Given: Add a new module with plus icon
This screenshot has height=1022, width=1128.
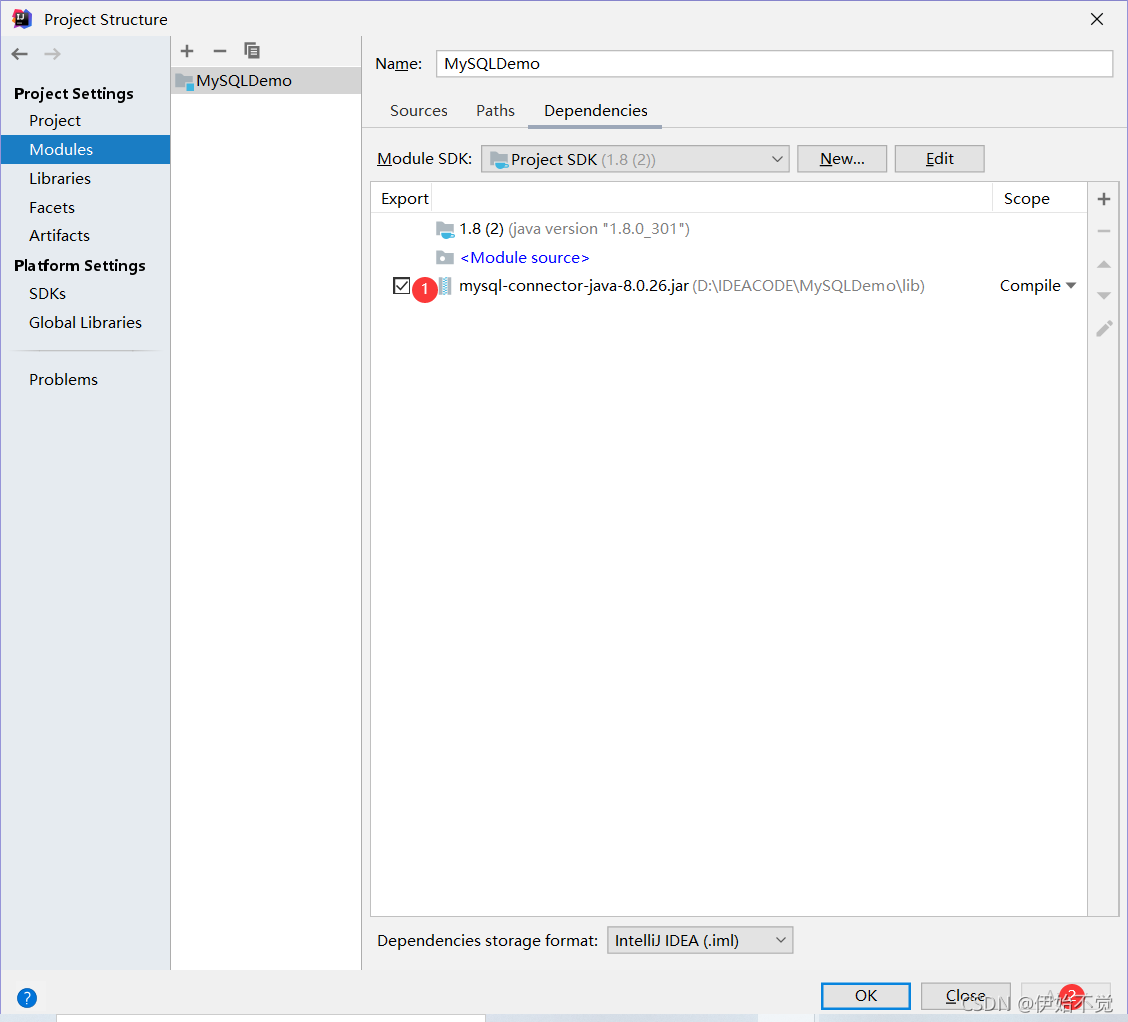Looking at the screenshot, I should (x=187, y=51).
